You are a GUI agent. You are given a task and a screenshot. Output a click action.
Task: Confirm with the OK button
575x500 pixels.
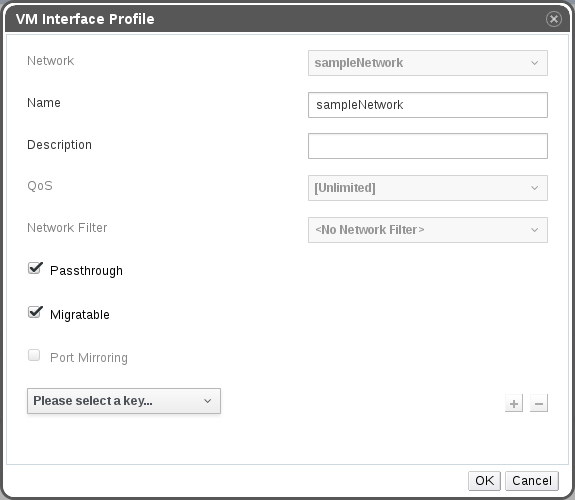[484, 481]
